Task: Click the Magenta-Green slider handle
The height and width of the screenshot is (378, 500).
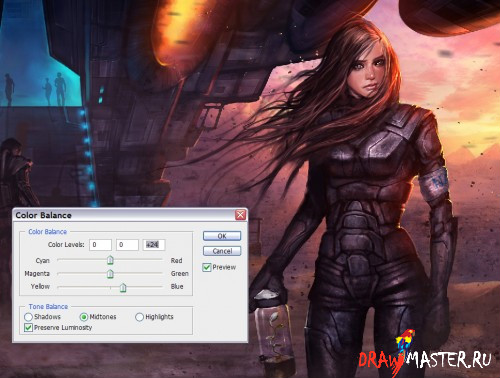Action: click(110, 274)
